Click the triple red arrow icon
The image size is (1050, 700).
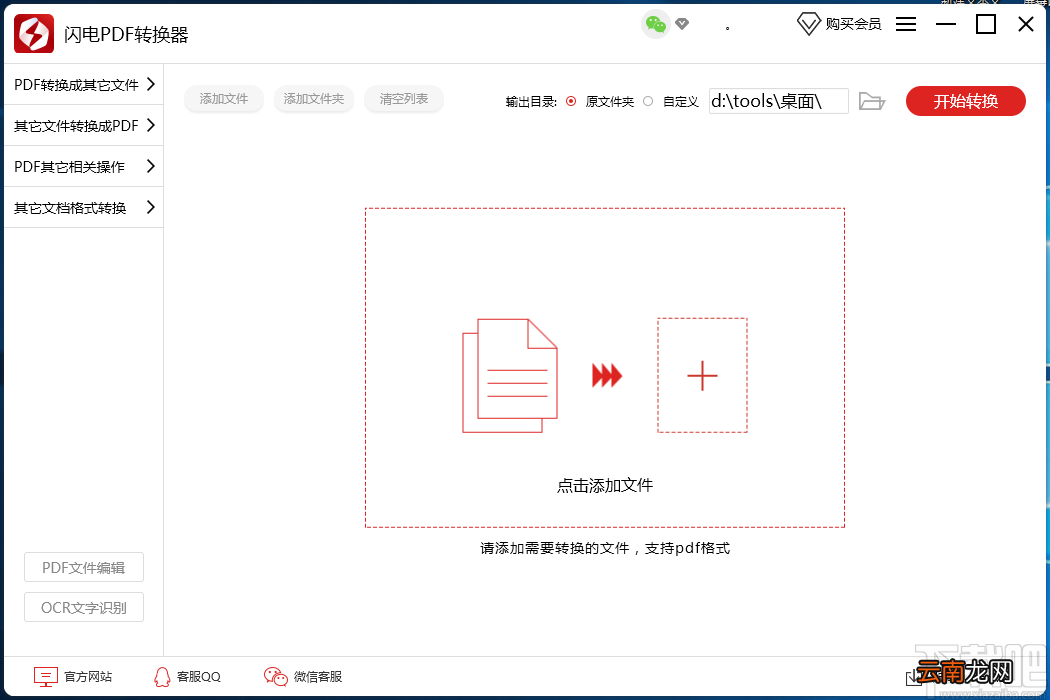point(607,375)
